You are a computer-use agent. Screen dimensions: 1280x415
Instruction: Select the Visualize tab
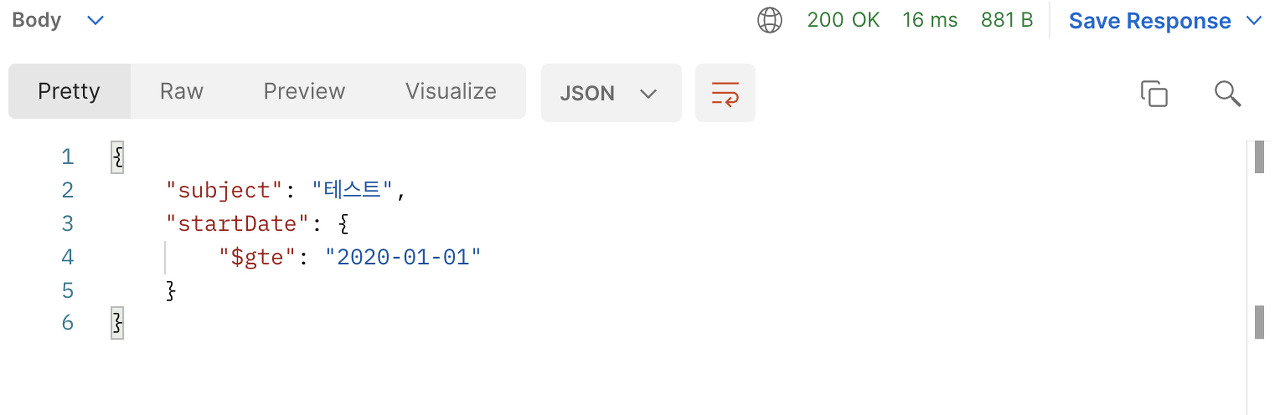pyautogui.click(x=451, y=91)
